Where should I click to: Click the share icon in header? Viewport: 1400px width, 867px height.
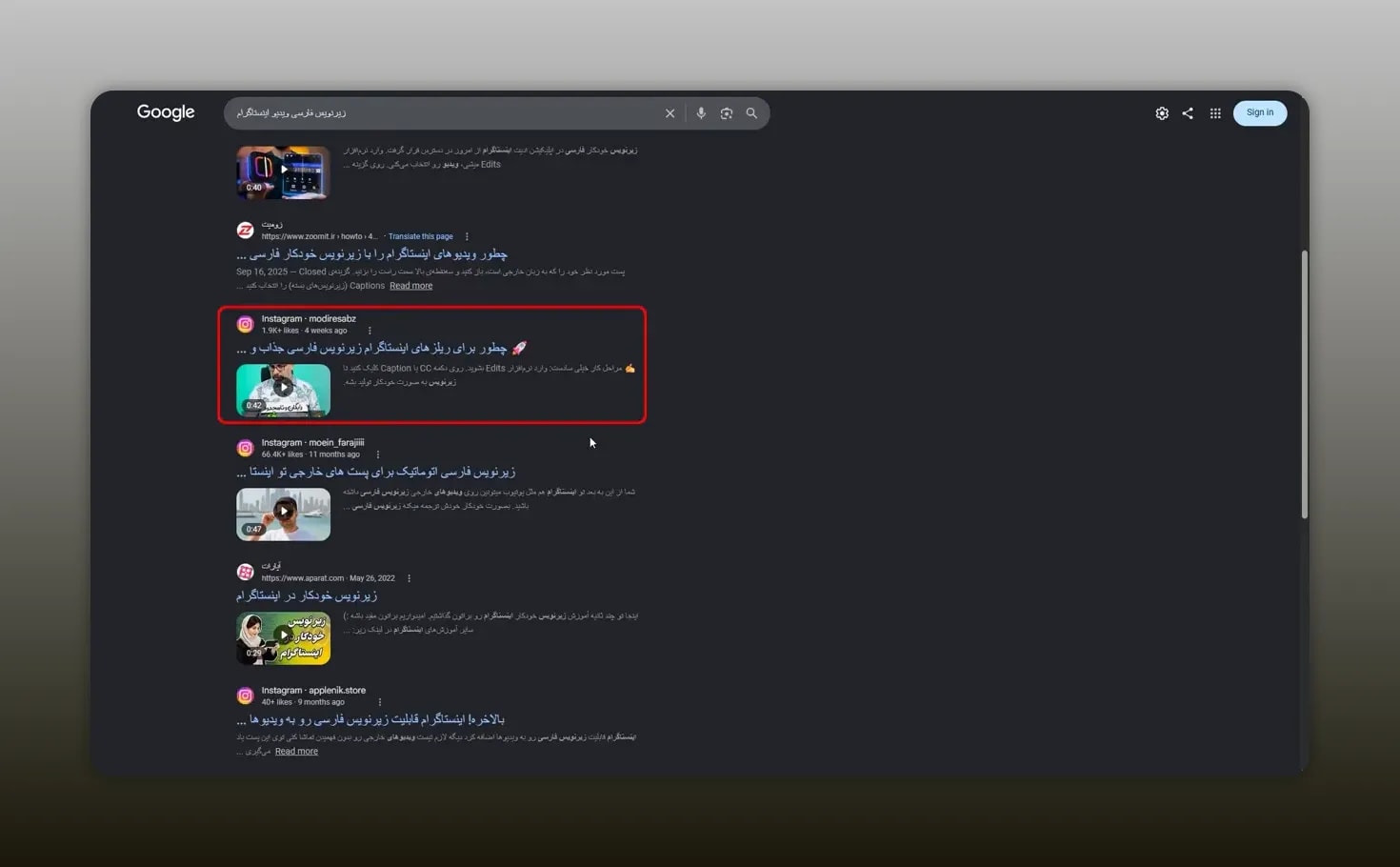pyautogui.click(x=1188, y=113)
